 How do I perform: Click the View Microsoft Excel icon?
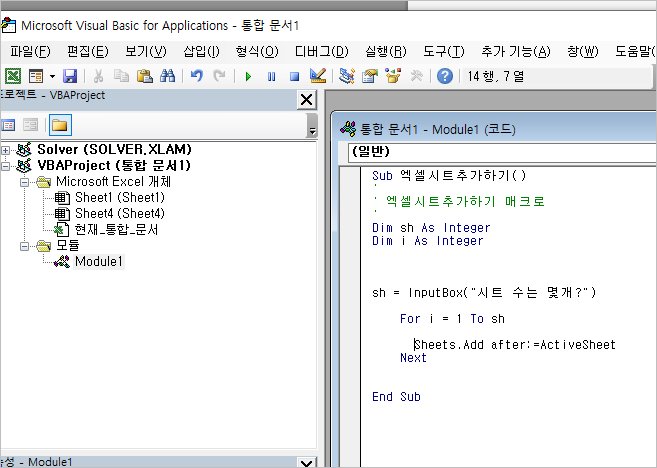14,76
